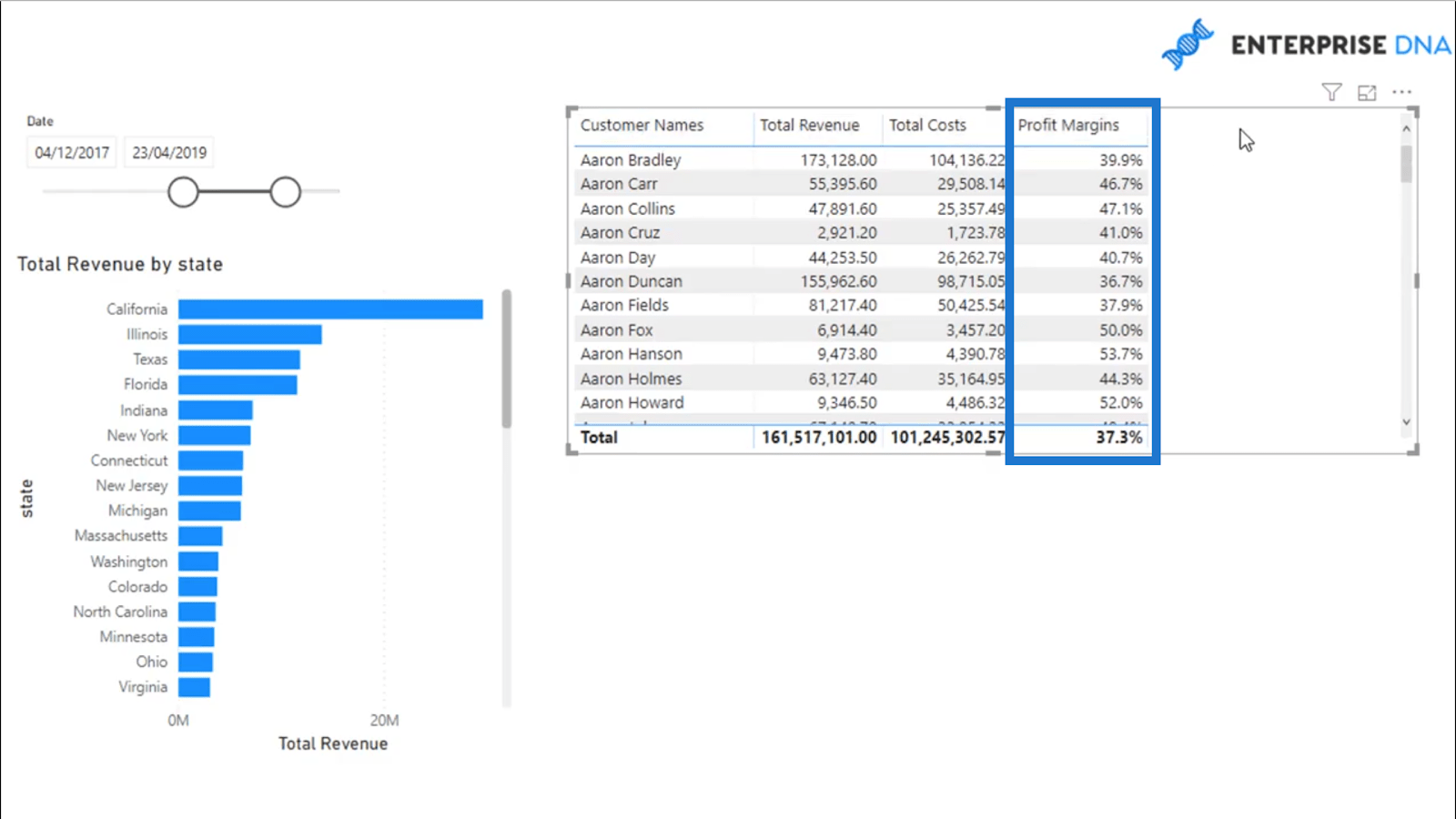Click the table scroll down arrow
Viewport: 1456px width, 819px height.
pyautogui.click(x=1406, y=421)
